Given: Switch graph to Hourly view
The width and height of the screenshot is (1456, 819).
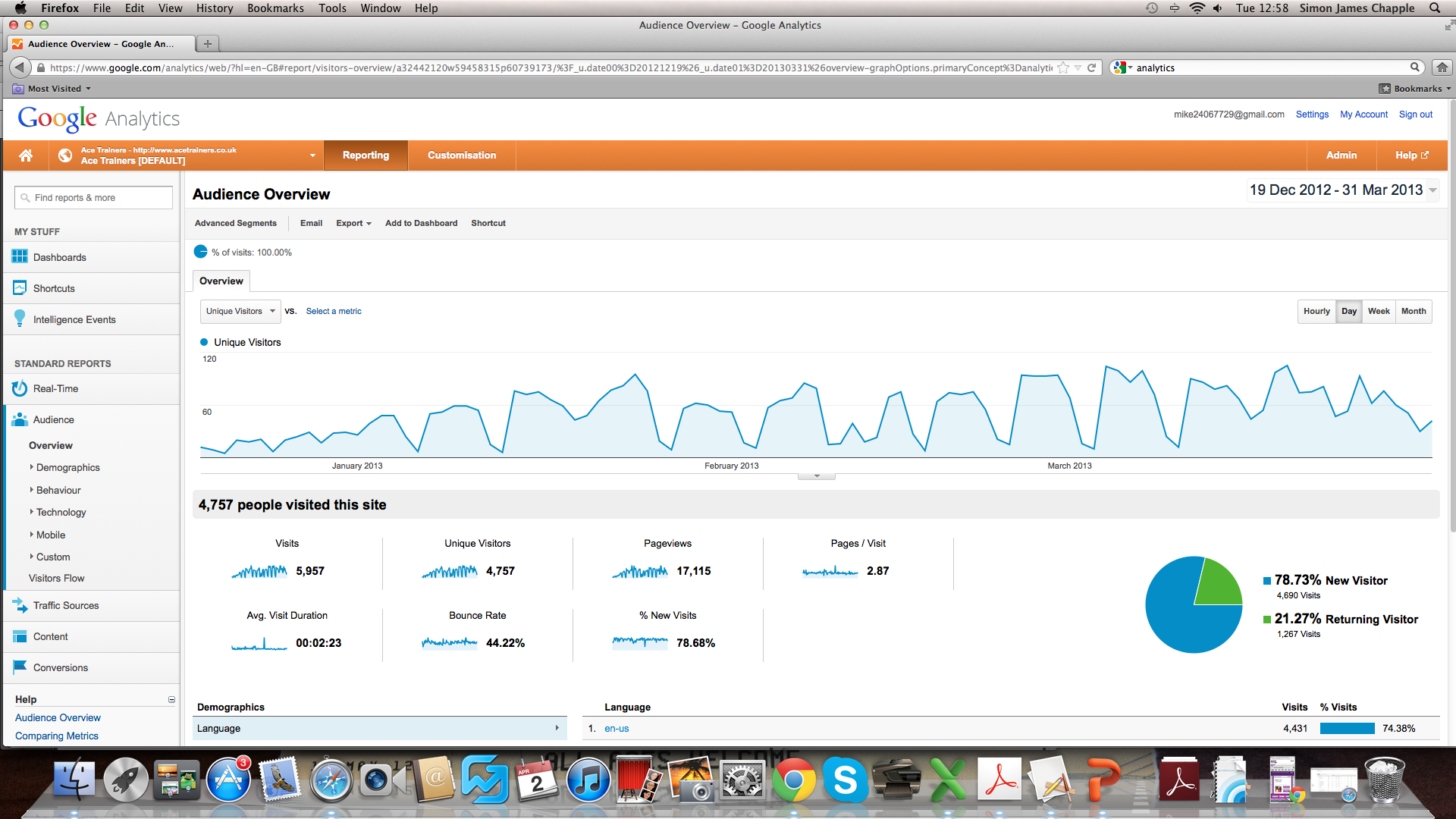Looking at the screenshot, I should point(1316,311).
